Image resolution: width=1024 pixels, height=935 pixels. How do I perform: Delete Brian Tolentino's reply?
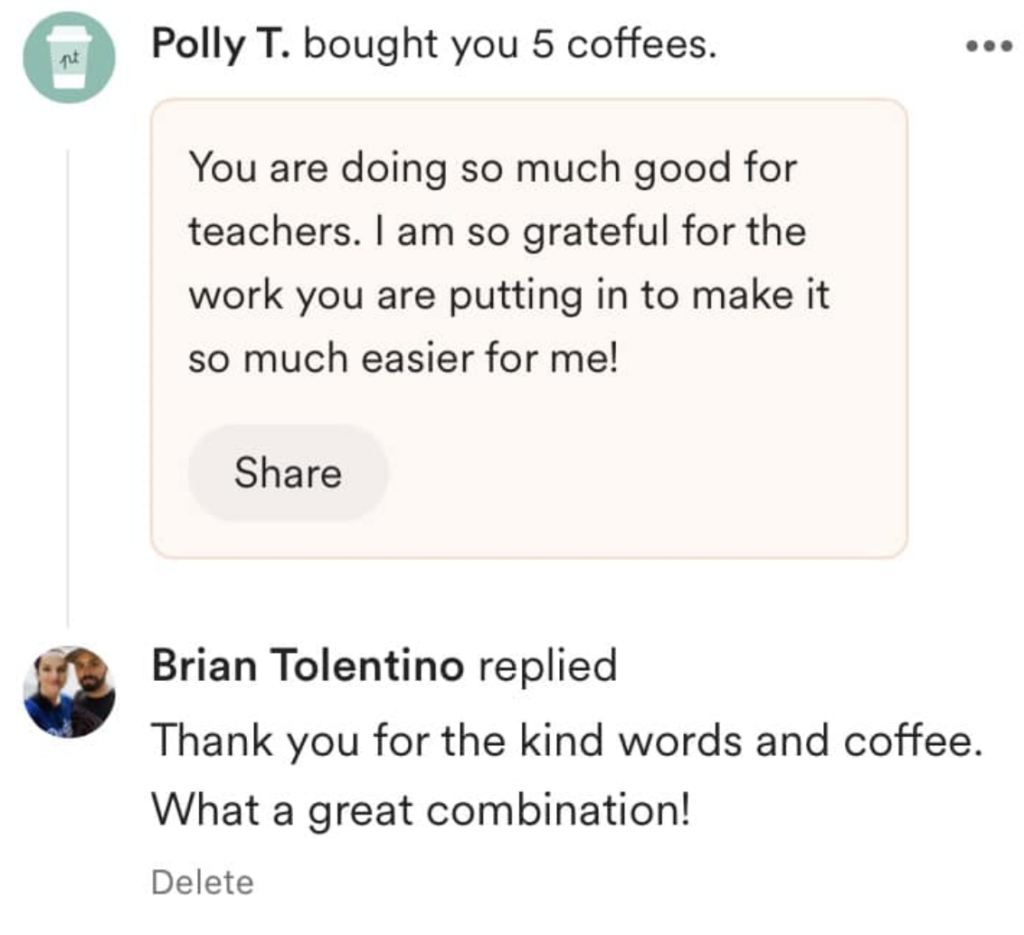coord(202,882)
